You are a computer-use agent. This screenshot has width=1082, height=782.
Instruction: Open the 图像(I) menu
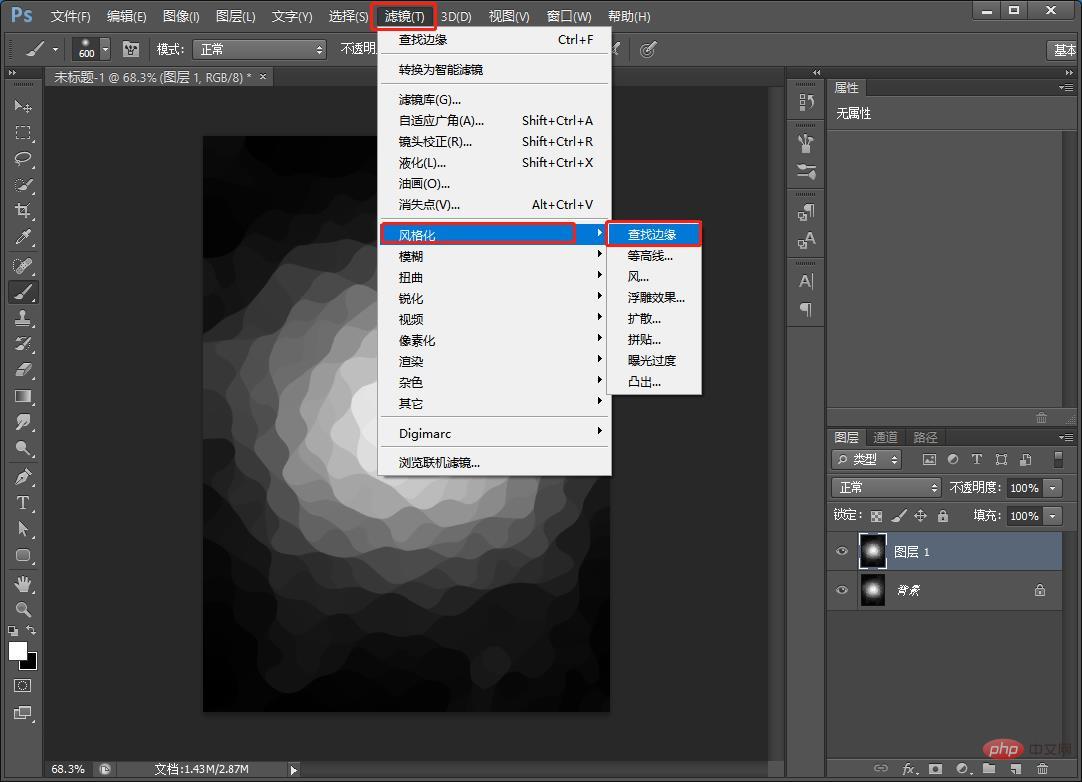tap(181, 16)
